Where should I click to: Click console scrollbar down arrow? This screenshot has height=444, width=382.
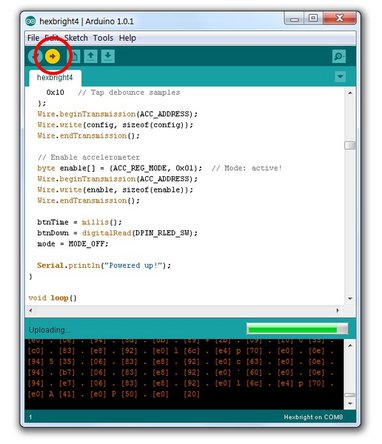350,404
